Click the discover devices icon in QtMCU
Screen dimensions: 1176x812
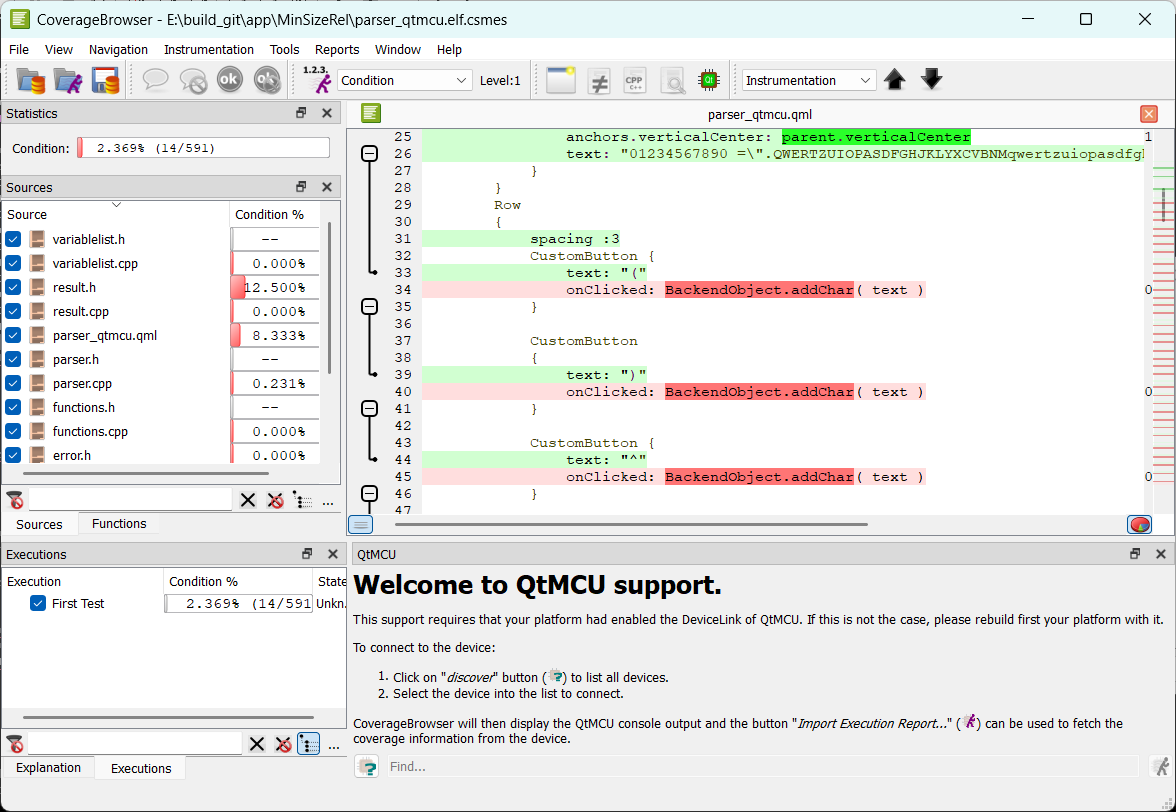(367, 767)
